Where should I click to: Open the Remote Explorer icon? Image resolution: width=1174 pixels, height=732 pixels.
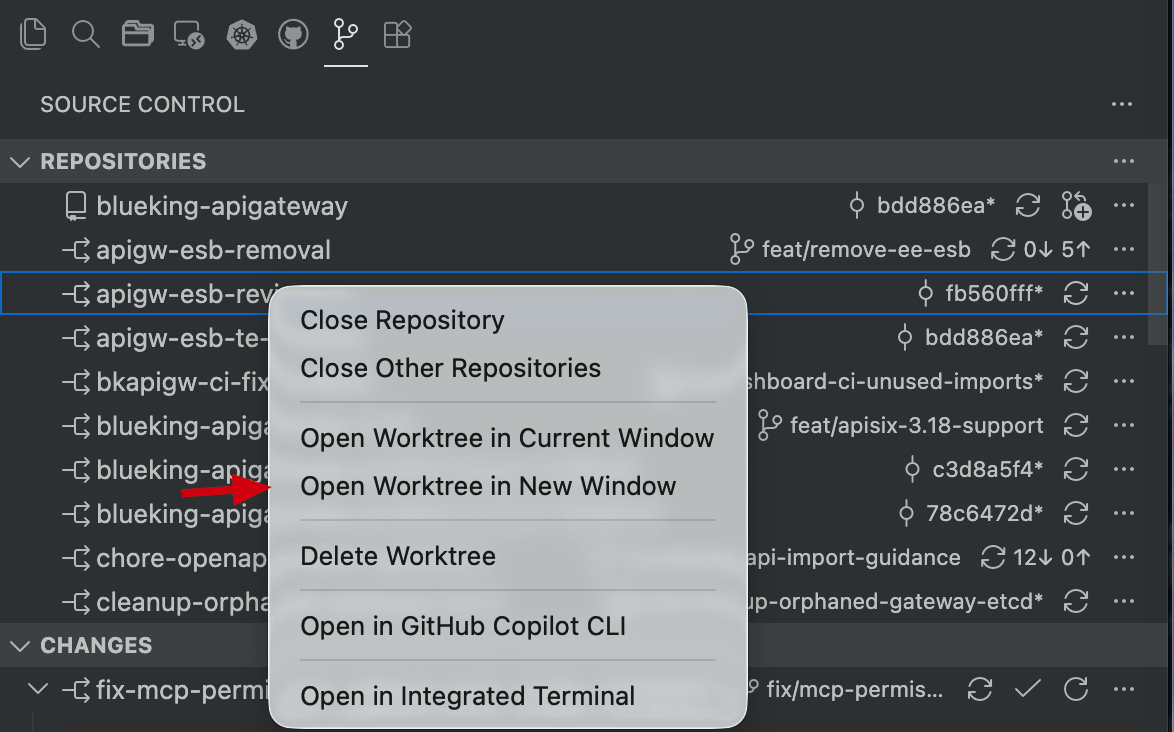pos(189,34)
